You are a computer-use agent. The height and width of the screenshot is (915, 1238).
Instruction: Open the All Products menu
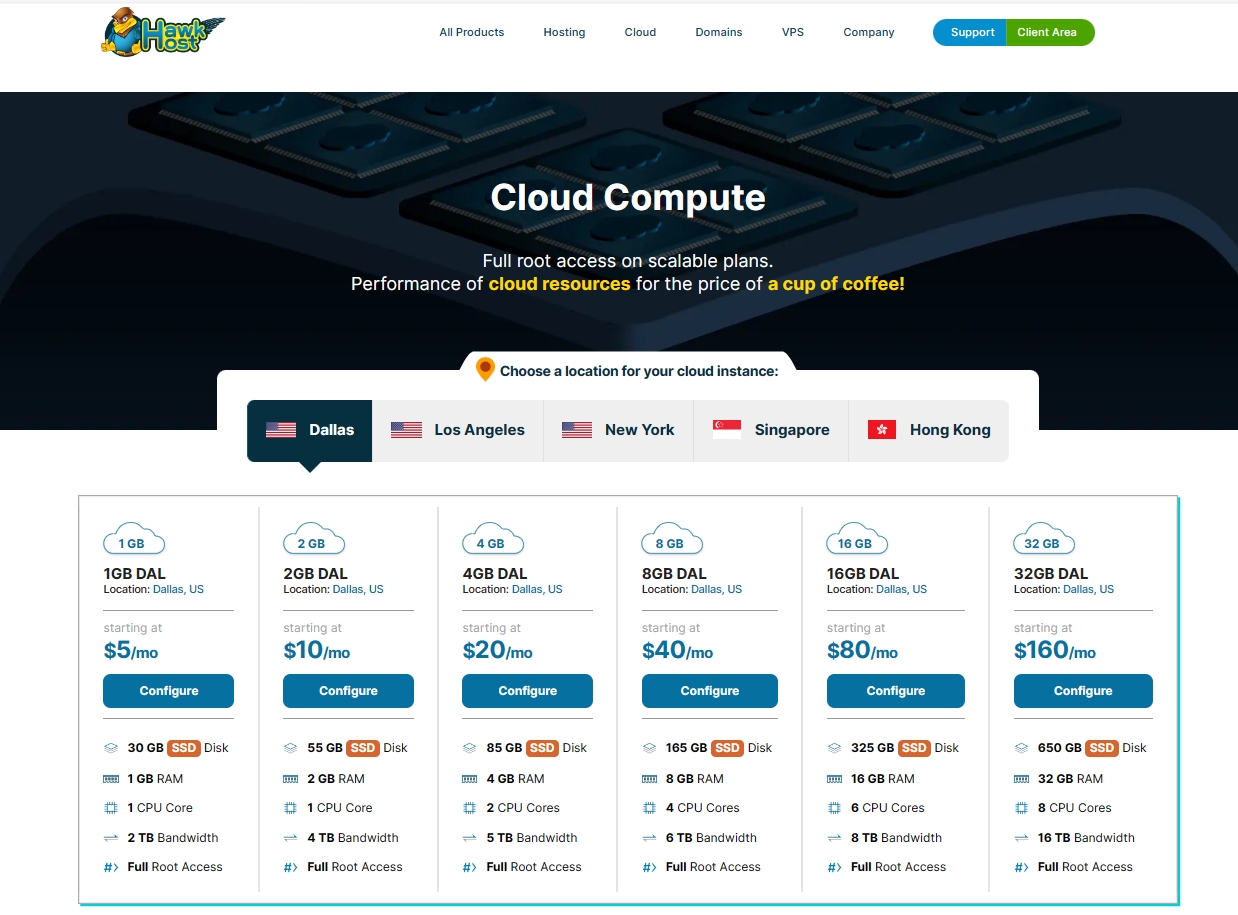[x=472, y=32]
